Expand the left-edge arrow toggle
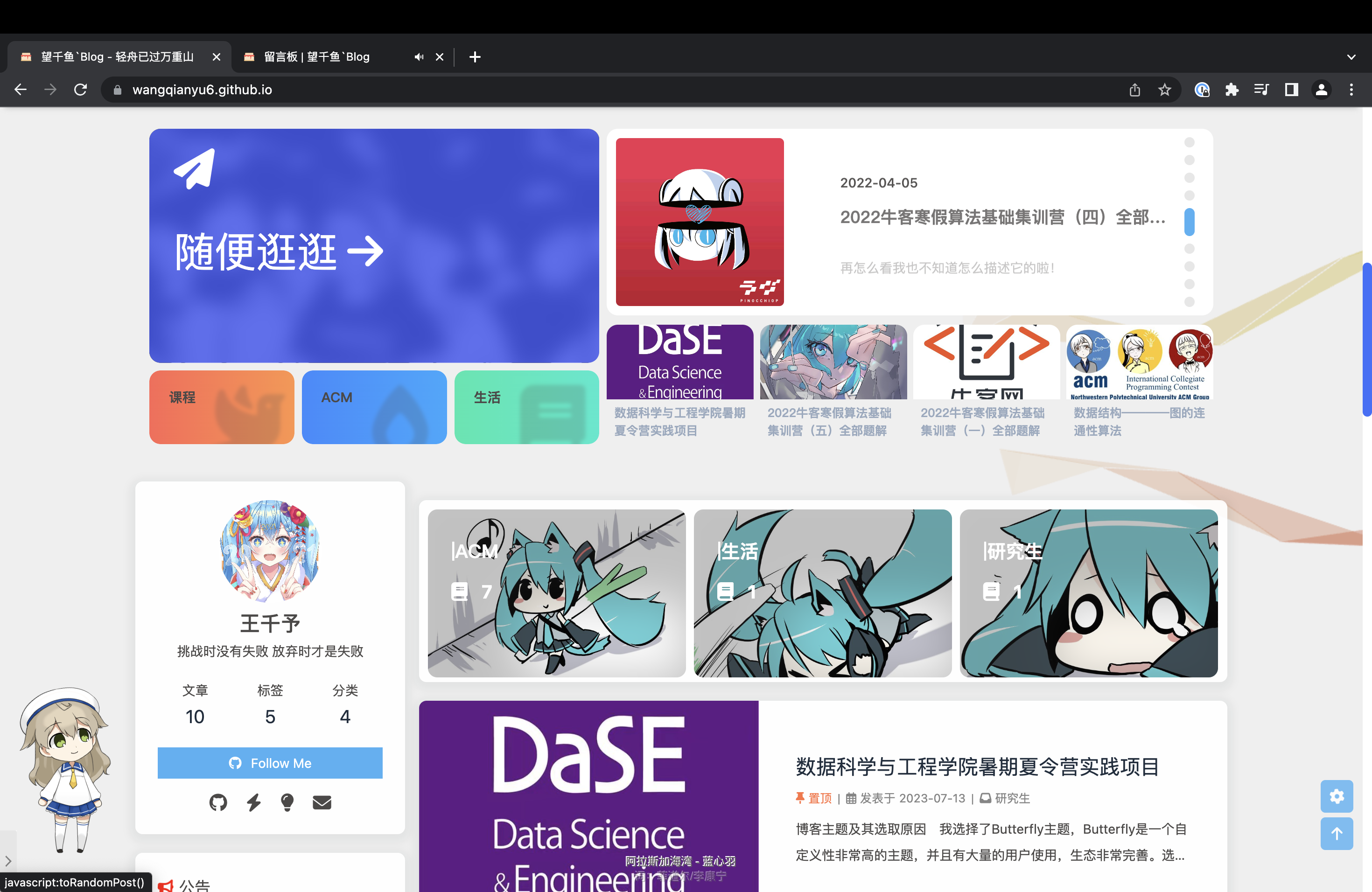 click(x=8, y=861)
